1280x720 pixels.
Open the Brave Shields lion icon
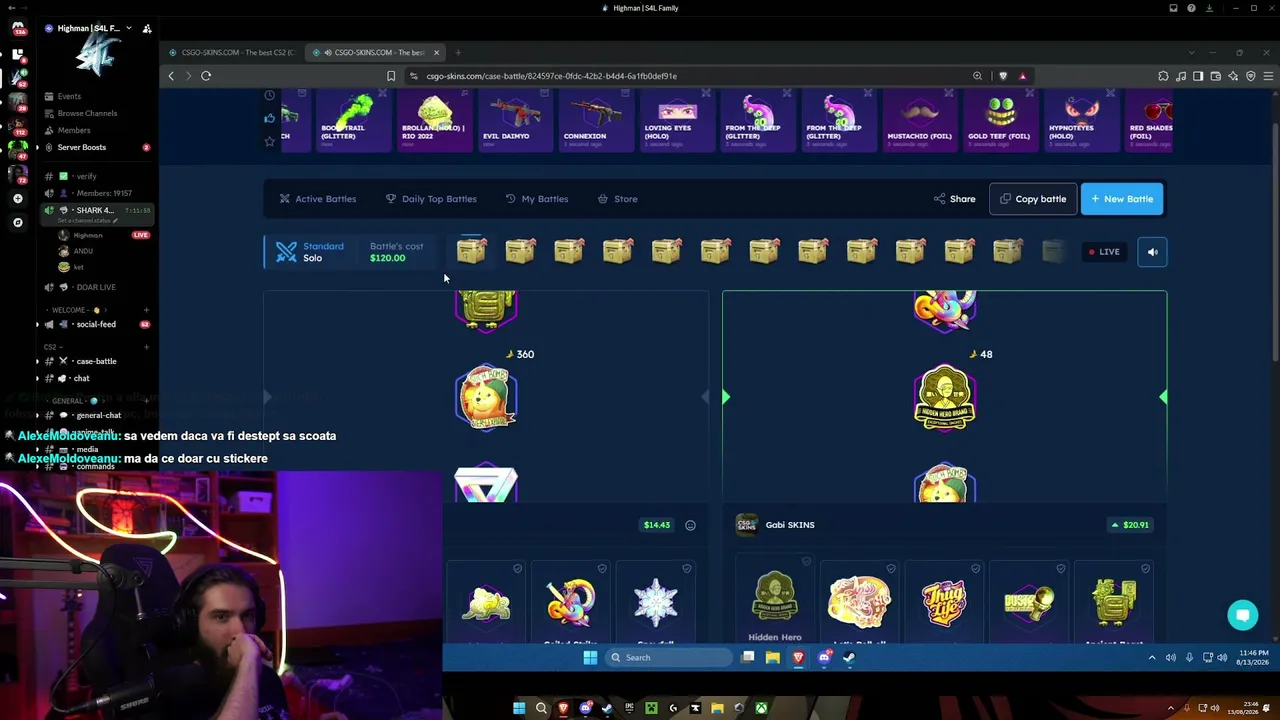click(1003, 76)
